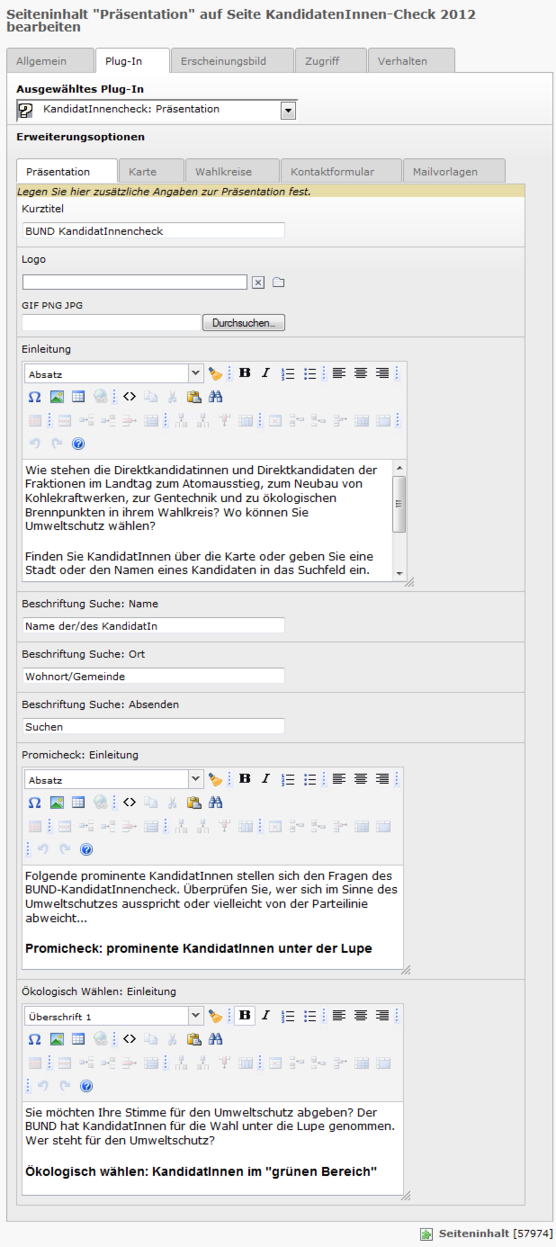
Task: Click italic icon in Promicheck editor
Action: click(x=266, y=779)
